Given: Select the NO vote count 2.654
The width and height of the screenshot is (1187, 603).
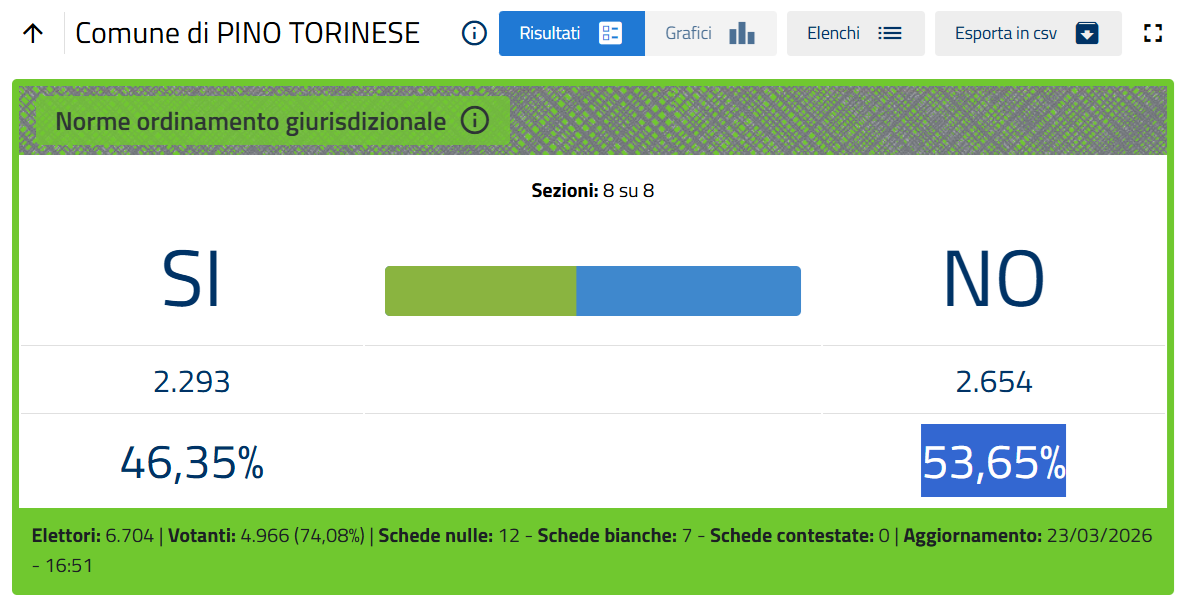Looking at the screenshot, I should point(993,381).
